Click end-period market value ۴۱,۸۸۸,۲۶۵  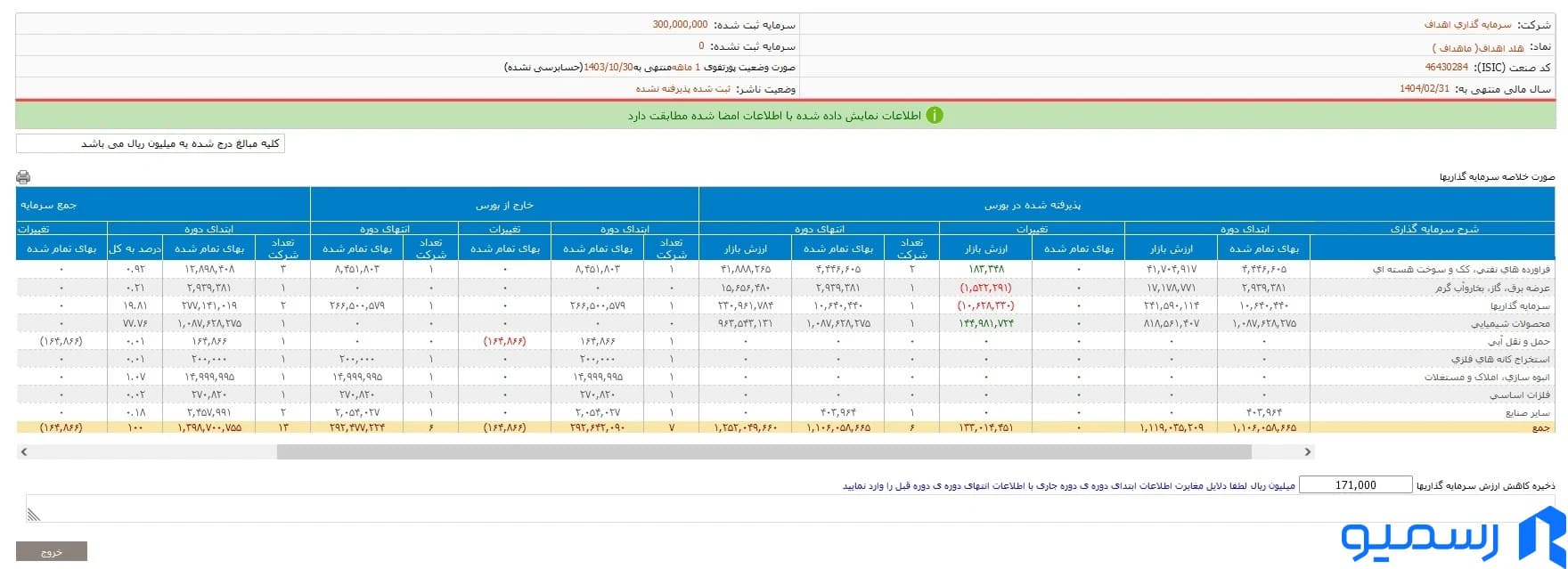click(746, 268)
